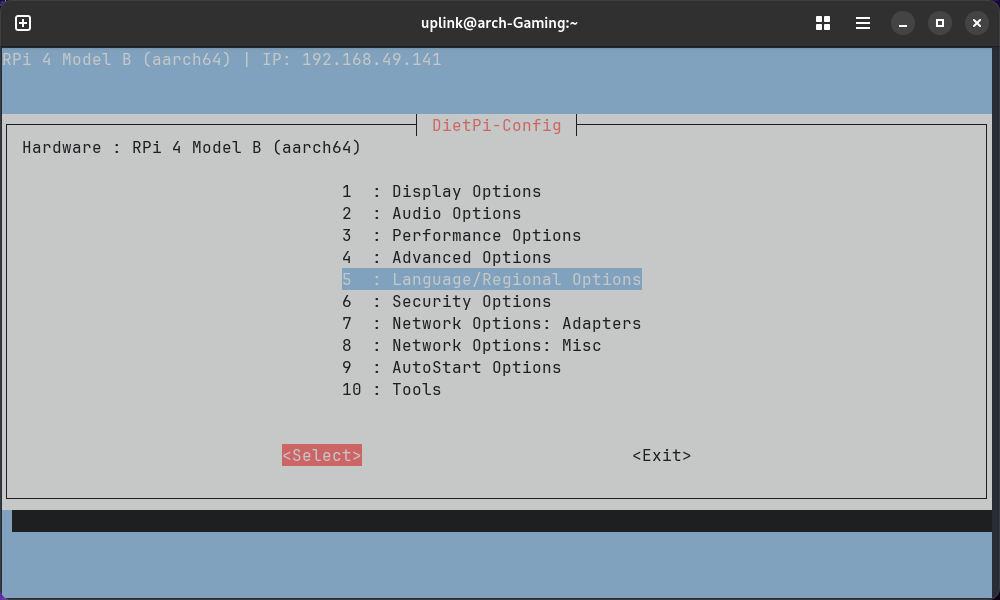Go to Security Options

[x=470, y=302]
